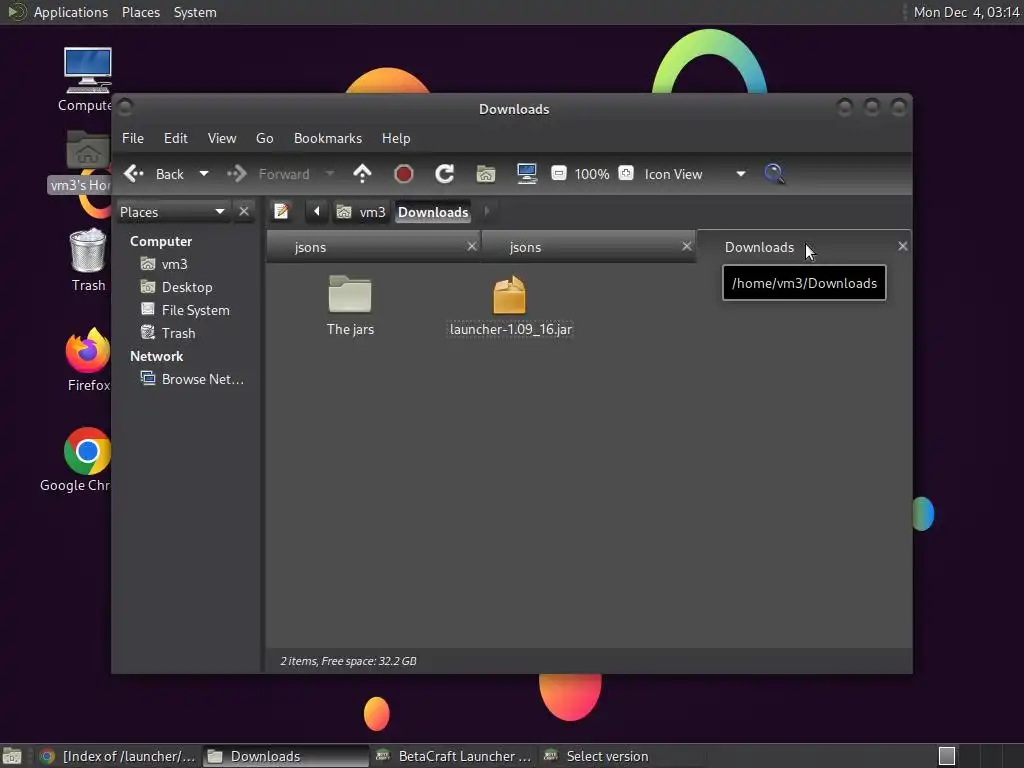
Task: Click the date and time clock
Action: 966,12
